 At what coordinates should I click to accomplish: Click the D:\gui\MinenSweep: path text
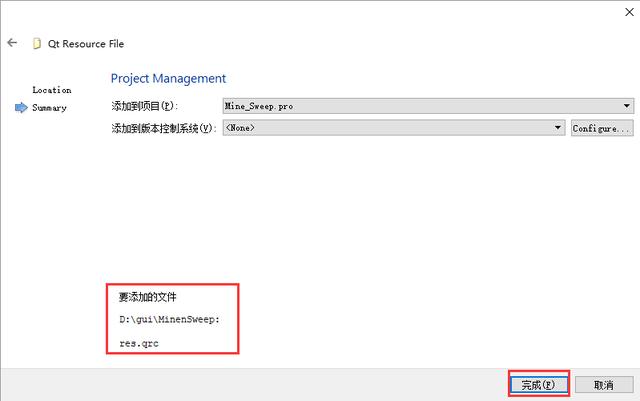[169, 319]
